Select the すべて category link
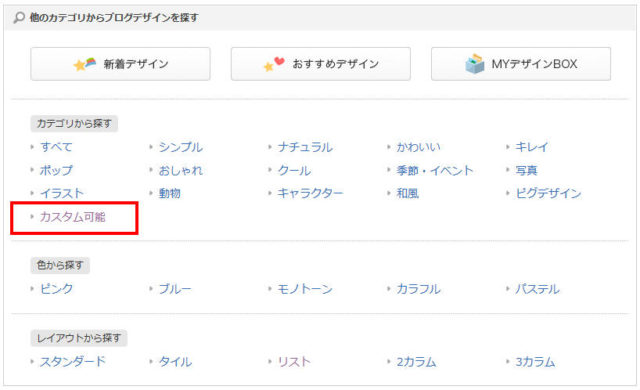 coord(56,147)
